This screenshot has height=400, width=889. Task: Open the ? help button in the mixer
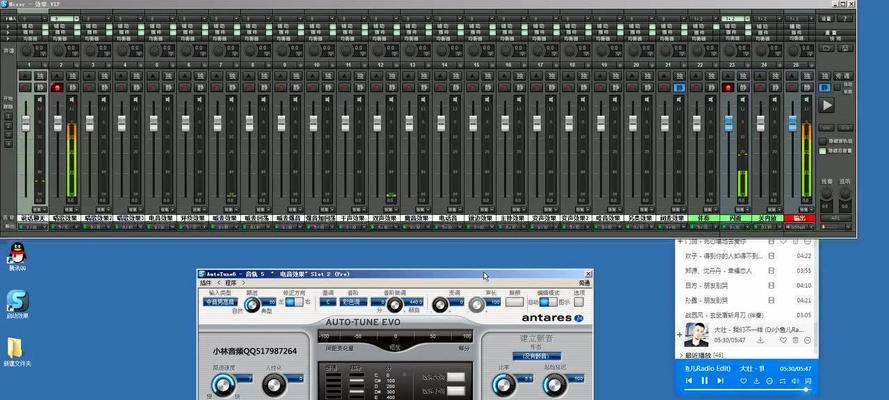pos(845,19)
